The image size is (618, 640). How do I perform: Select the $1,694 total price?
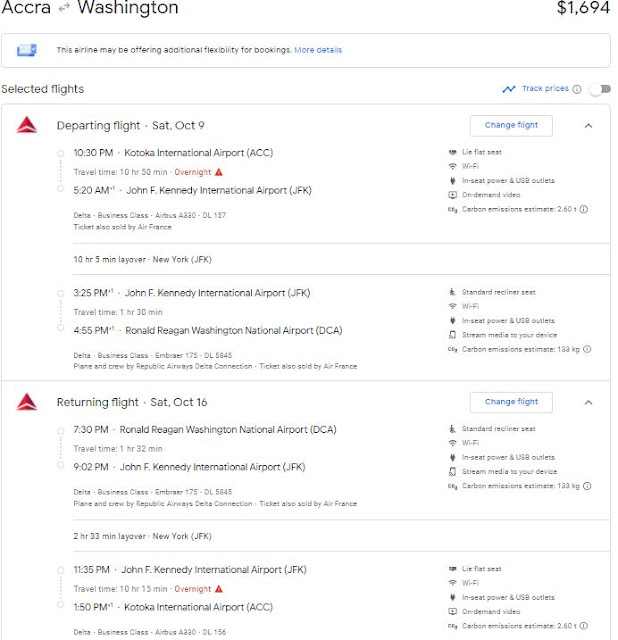(x=583, y=7)
